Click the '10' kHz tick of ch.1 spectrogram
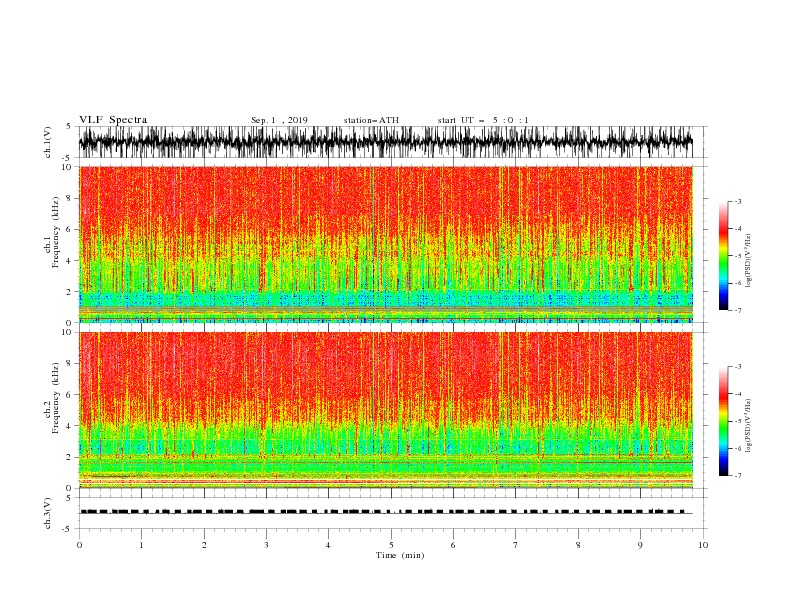Screen dimensions: 792x612 tap(67, 167)
